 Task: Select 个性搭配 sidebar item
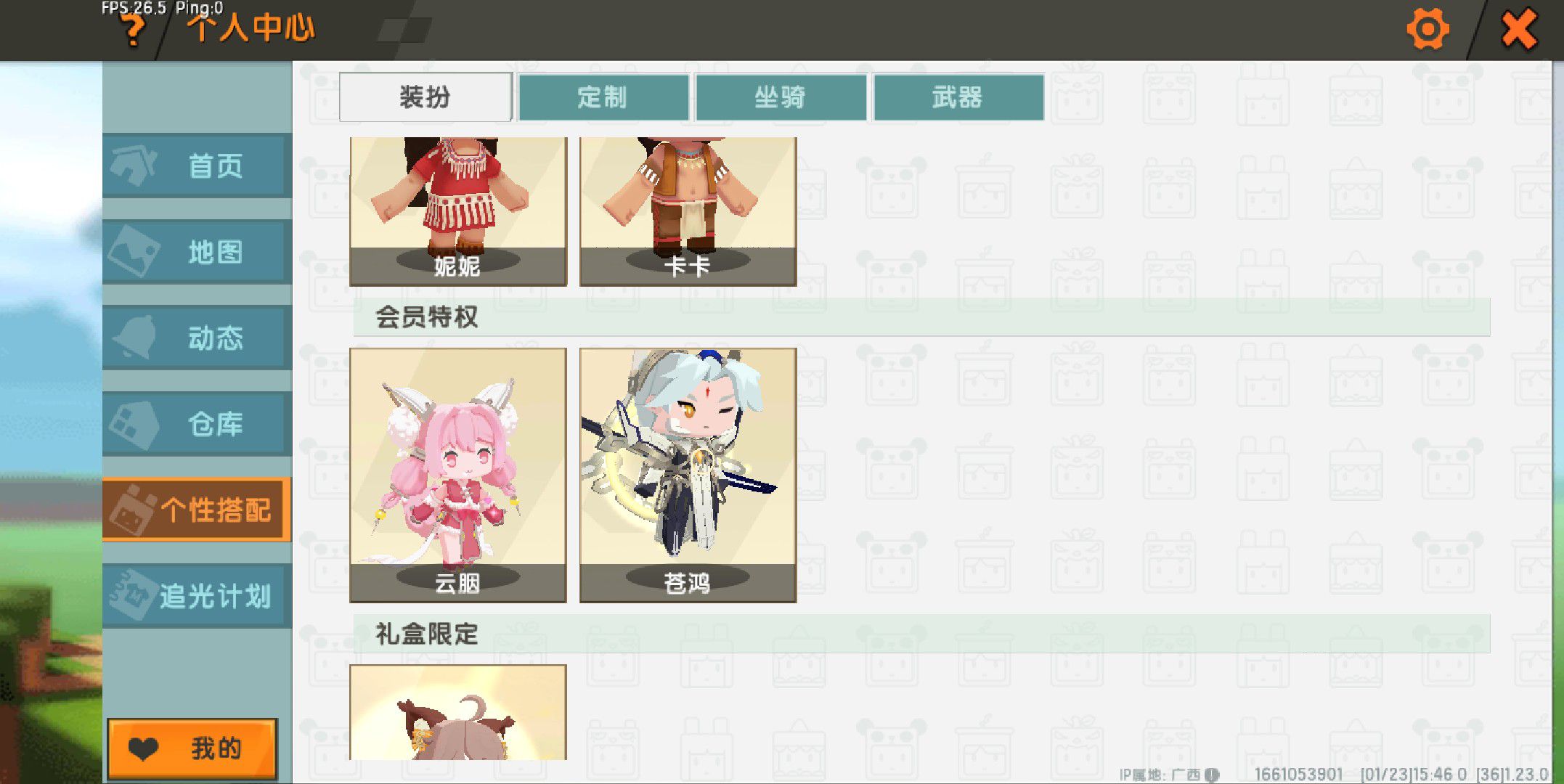point(197,510)
